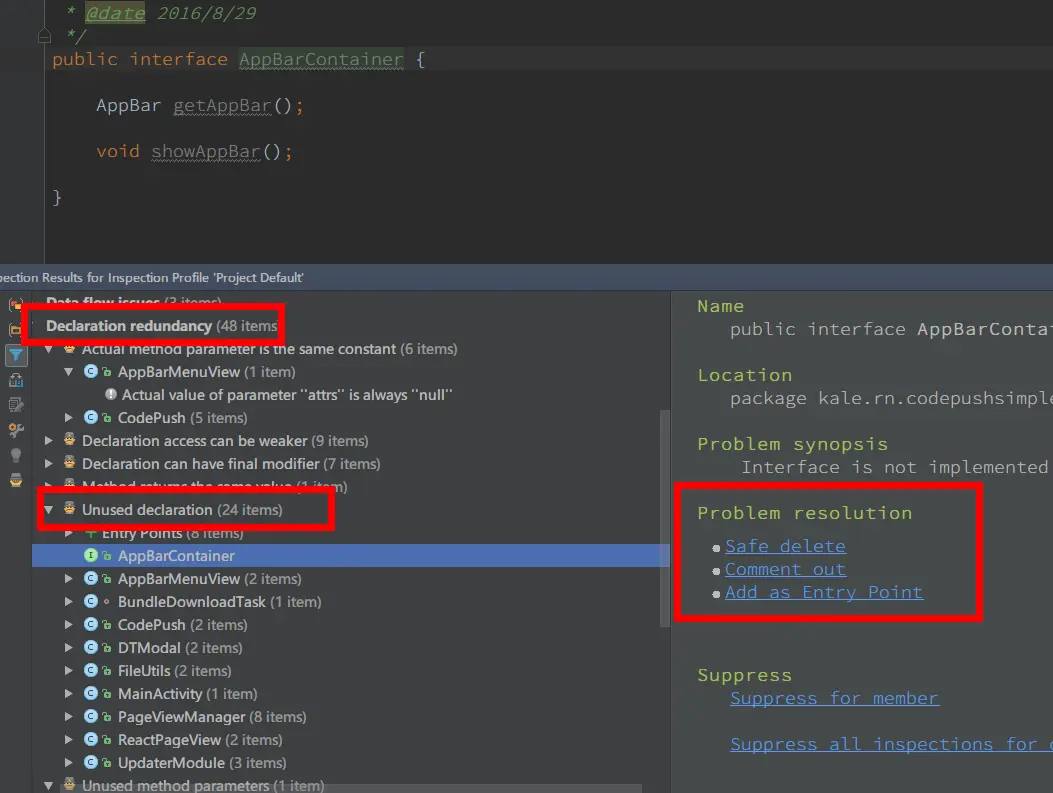This screenshot has width=1053, height=793.
Task: Click 'Add as Entry Point' link
Action: [824, 592]
